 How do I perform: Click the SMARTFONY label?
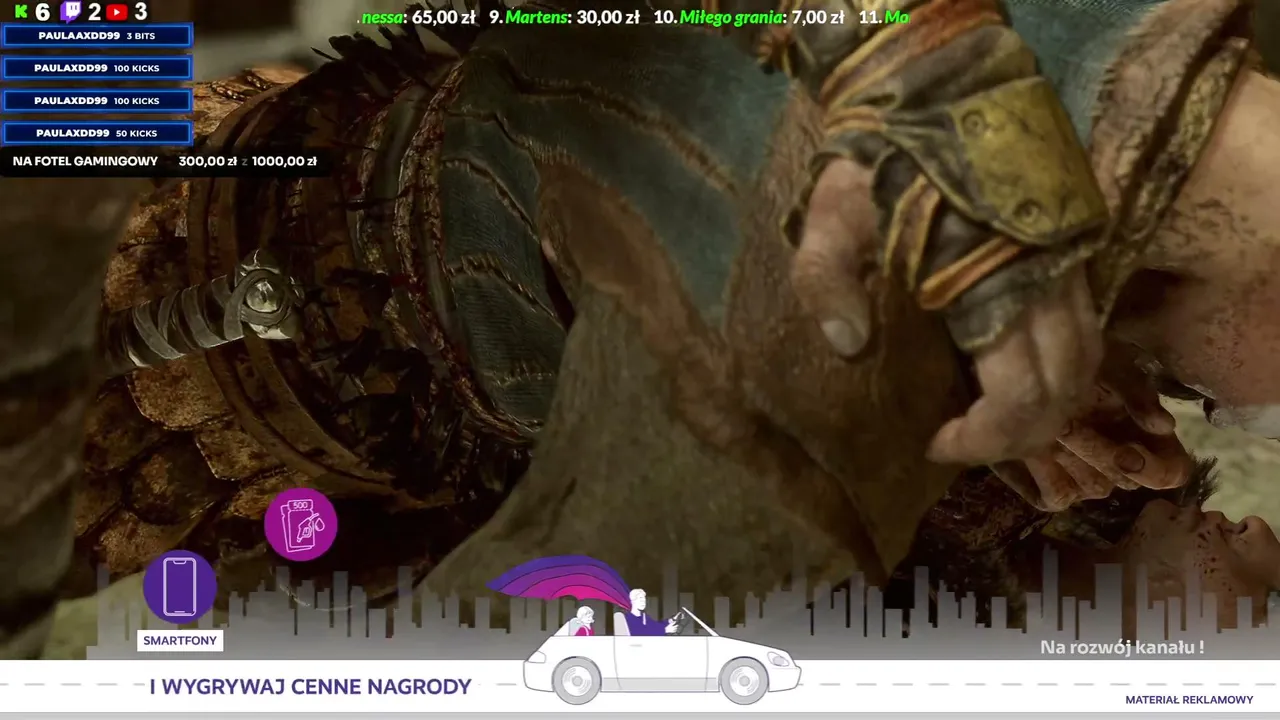click(180, 641)
